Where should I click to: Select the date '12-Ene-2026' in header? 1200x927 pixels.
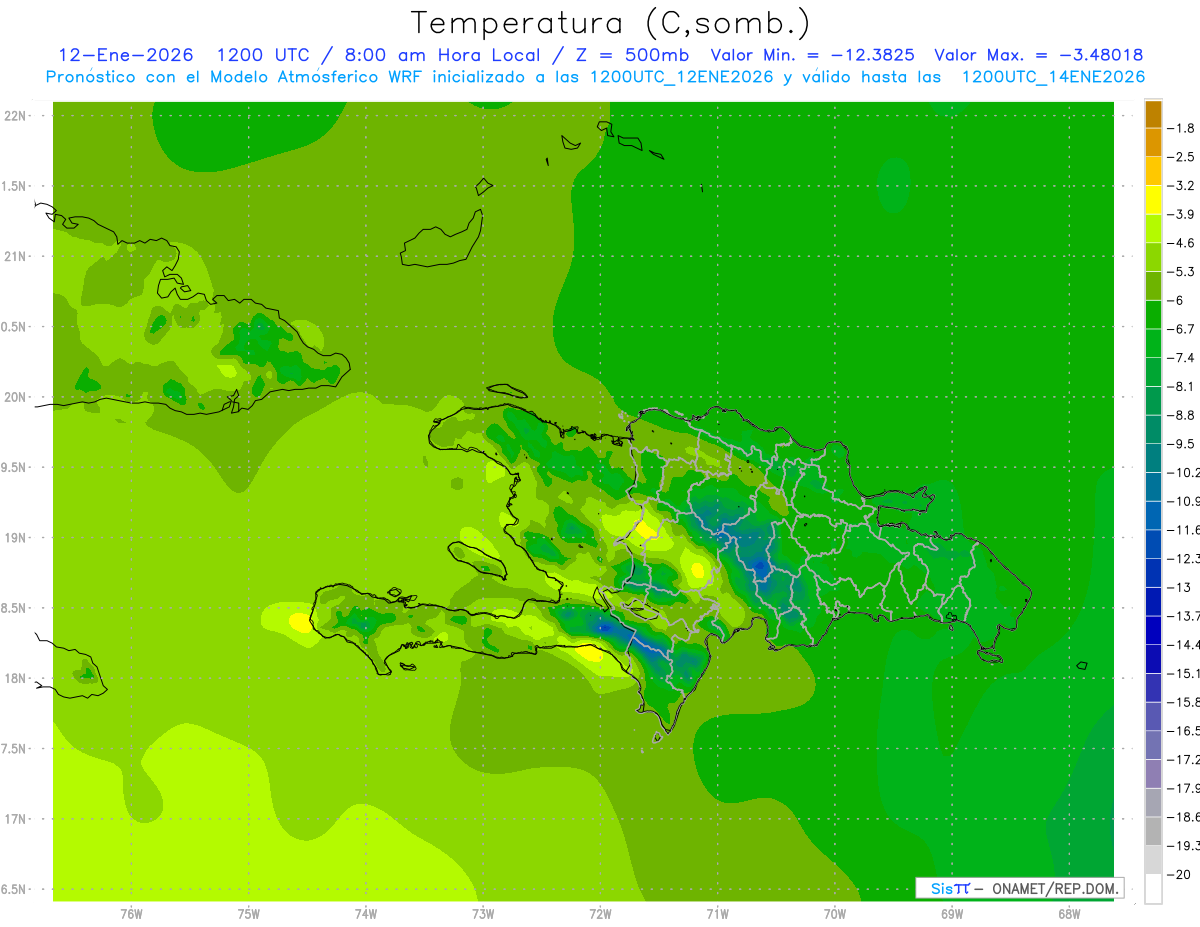point(126,55)
